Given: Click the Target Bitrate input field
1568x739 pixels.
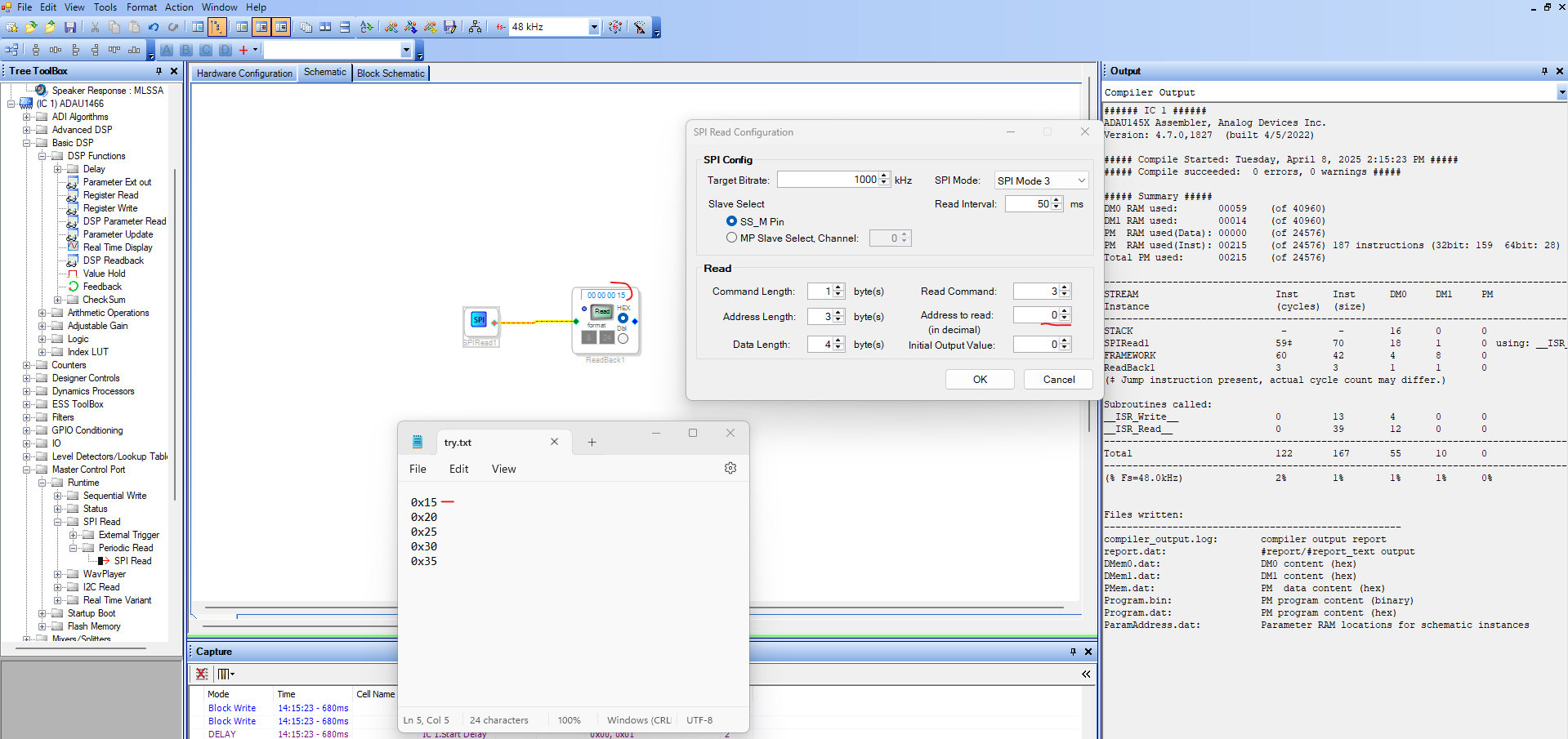Looking at the screenshot, I should click(x=828, y=180).
